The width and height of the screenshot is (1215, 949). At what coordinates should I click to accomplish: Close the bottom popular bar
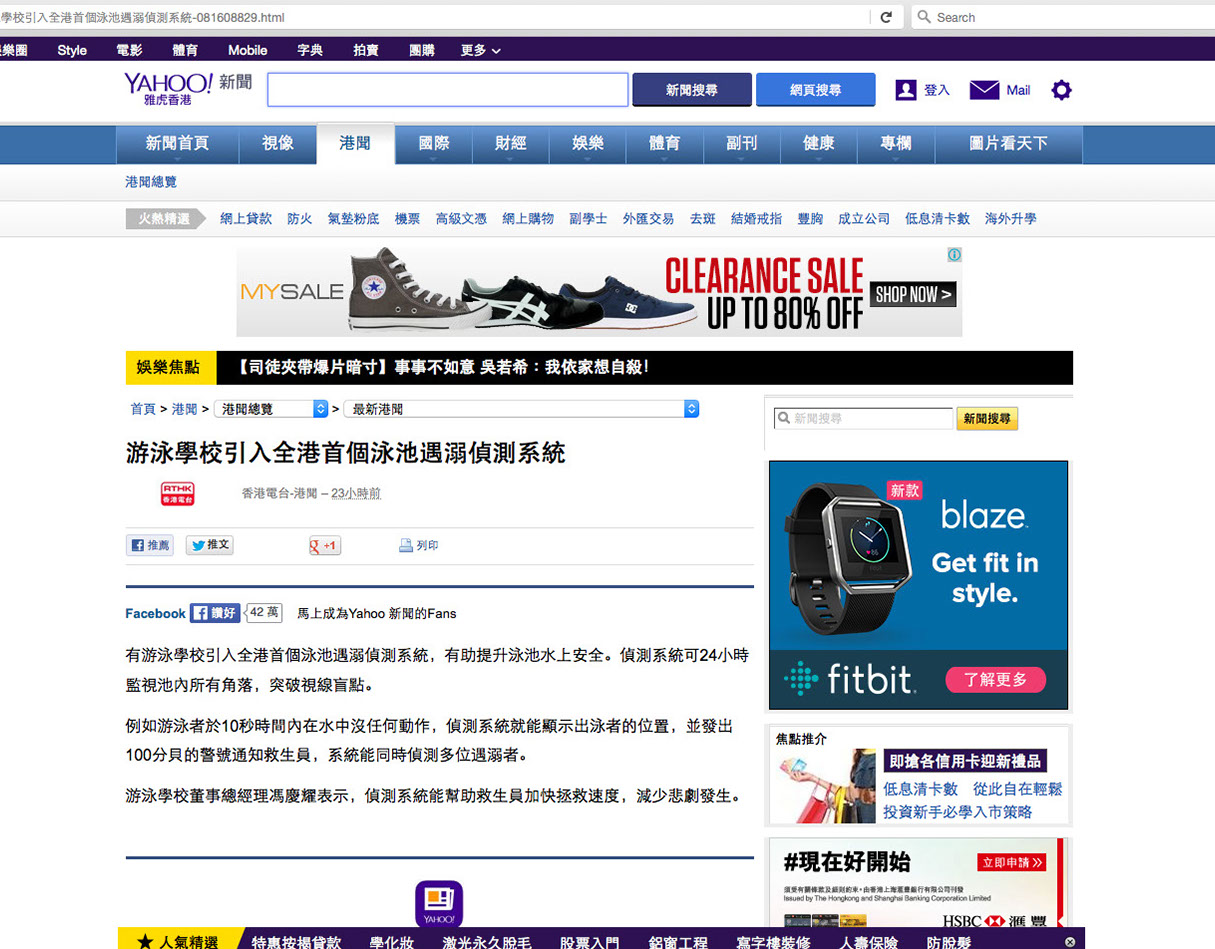(x=1070, y=942)
